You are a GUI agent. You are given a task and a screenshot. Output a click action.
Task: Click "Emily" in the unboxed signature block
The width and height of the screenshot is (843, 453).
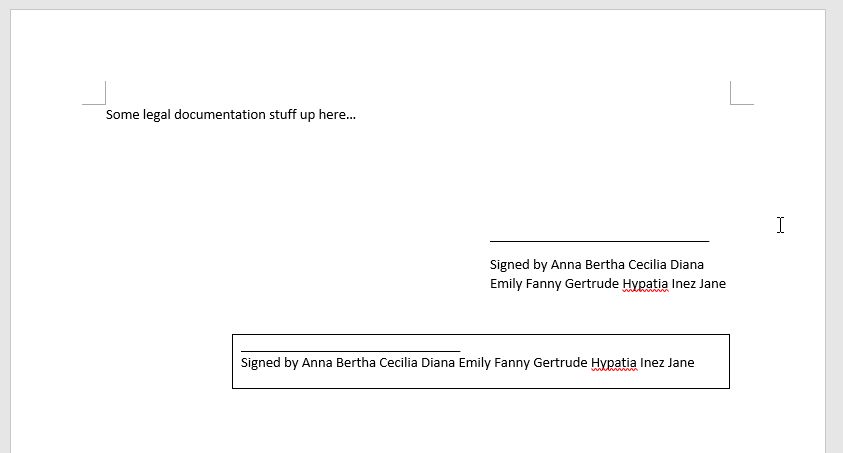click(x=507, y=284)
